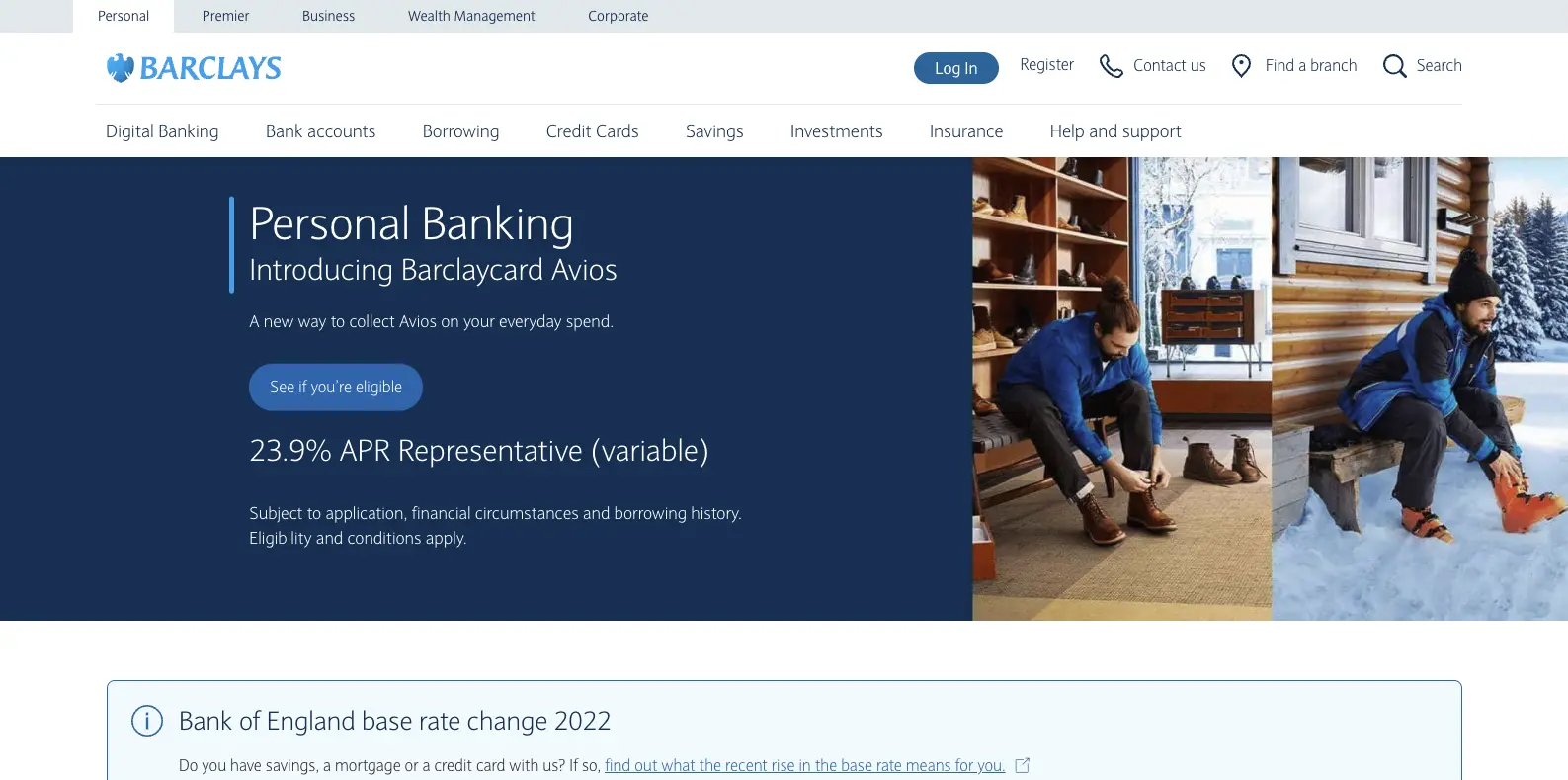Click the Contact us link text
The height and width of the screenshot is (780, 1568).
coord(1170,66)
